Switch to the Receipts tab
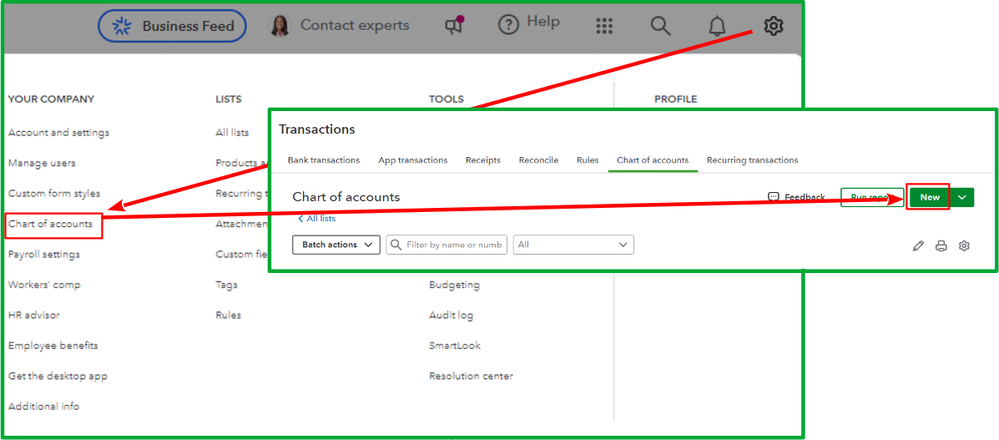Image resolution: width=999 pixels, height=440 pixels. 483,160
